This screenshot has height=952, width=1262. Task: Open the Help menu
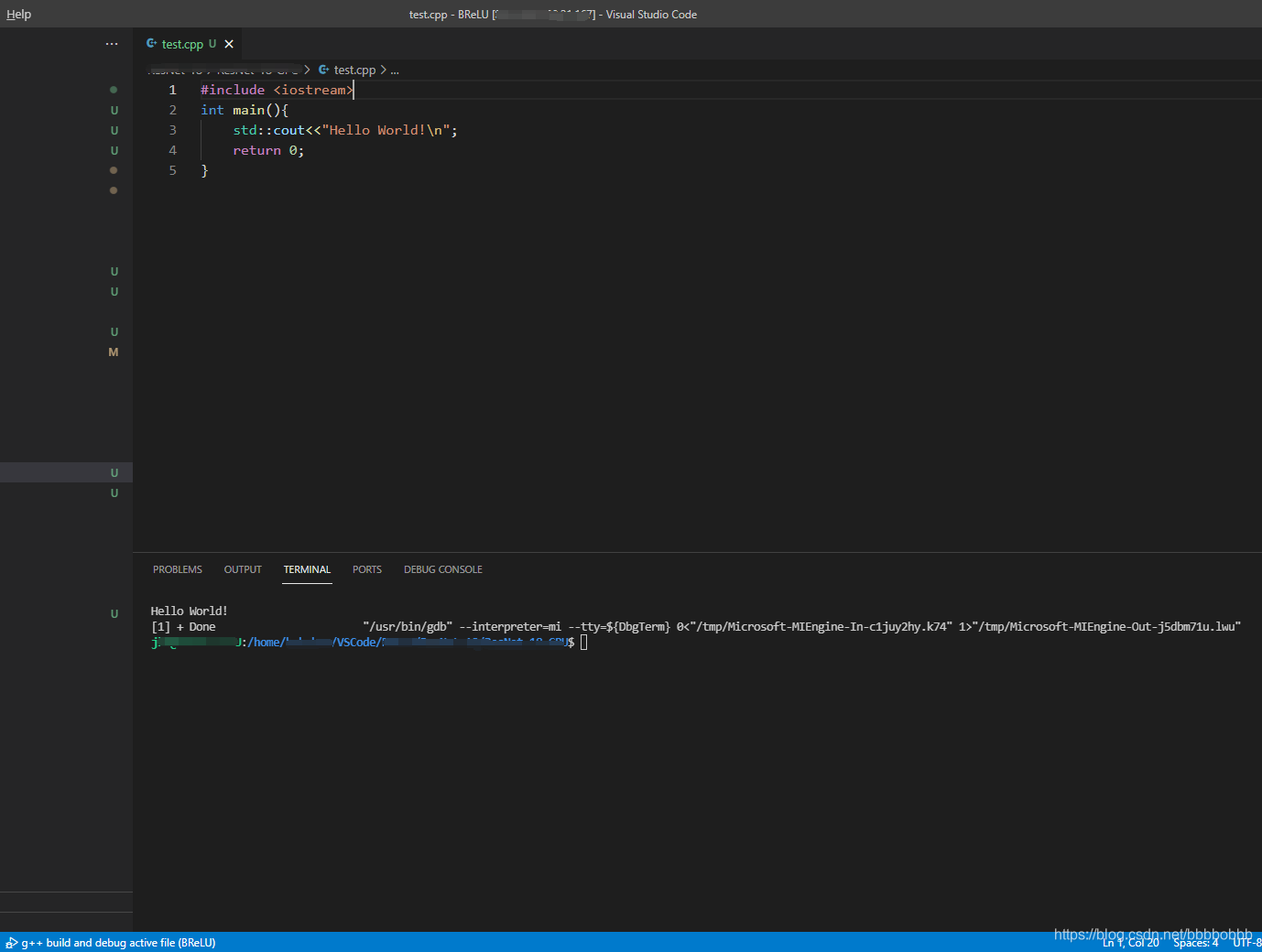[18, 14]
